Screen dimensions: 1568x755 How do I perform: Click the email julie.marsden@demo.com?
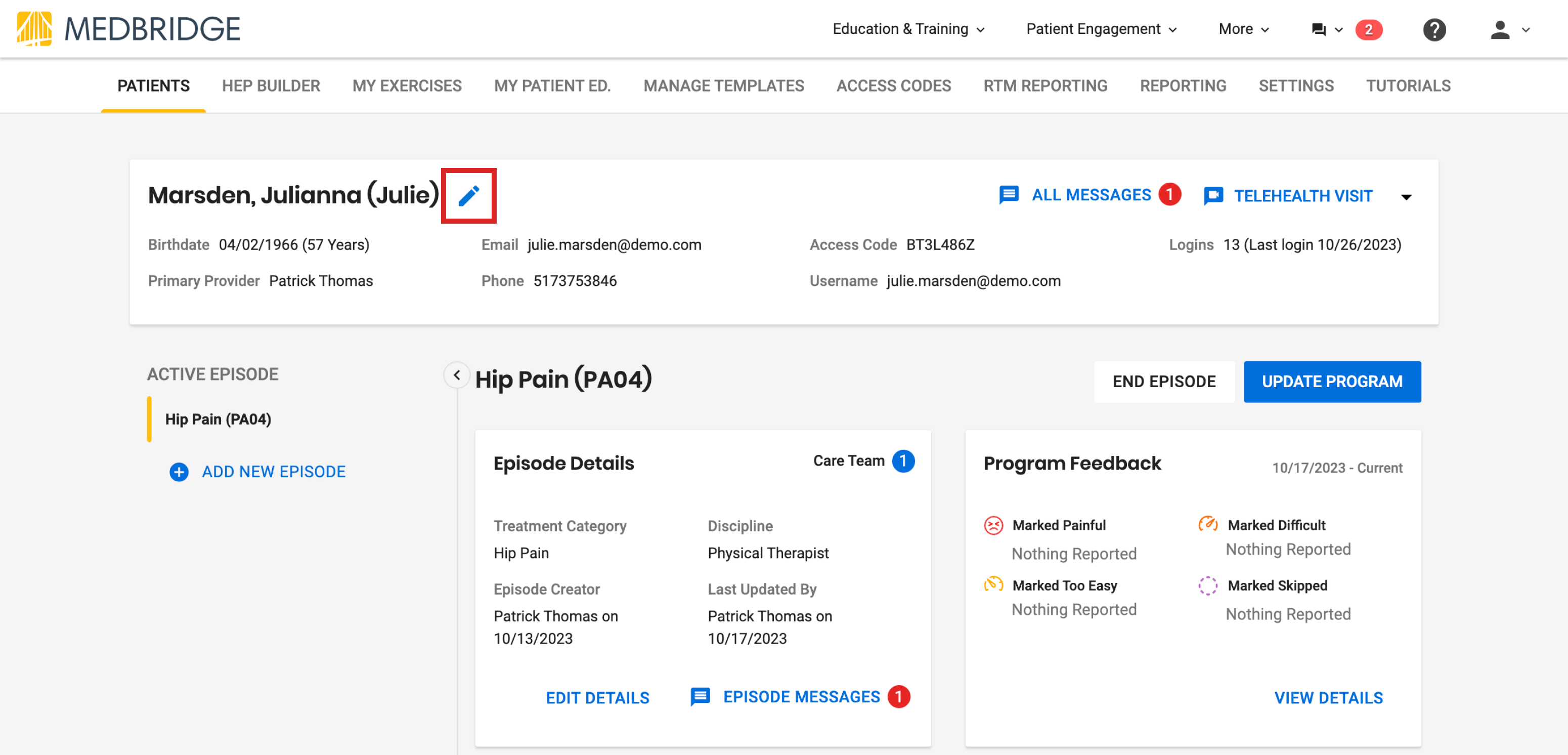point(614,245)
